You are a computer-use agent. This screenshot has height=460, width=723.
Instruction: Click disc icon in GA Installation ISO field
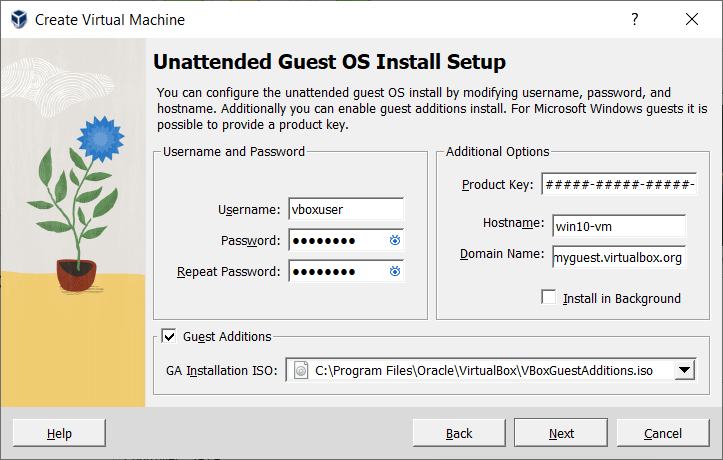[301, 370]
